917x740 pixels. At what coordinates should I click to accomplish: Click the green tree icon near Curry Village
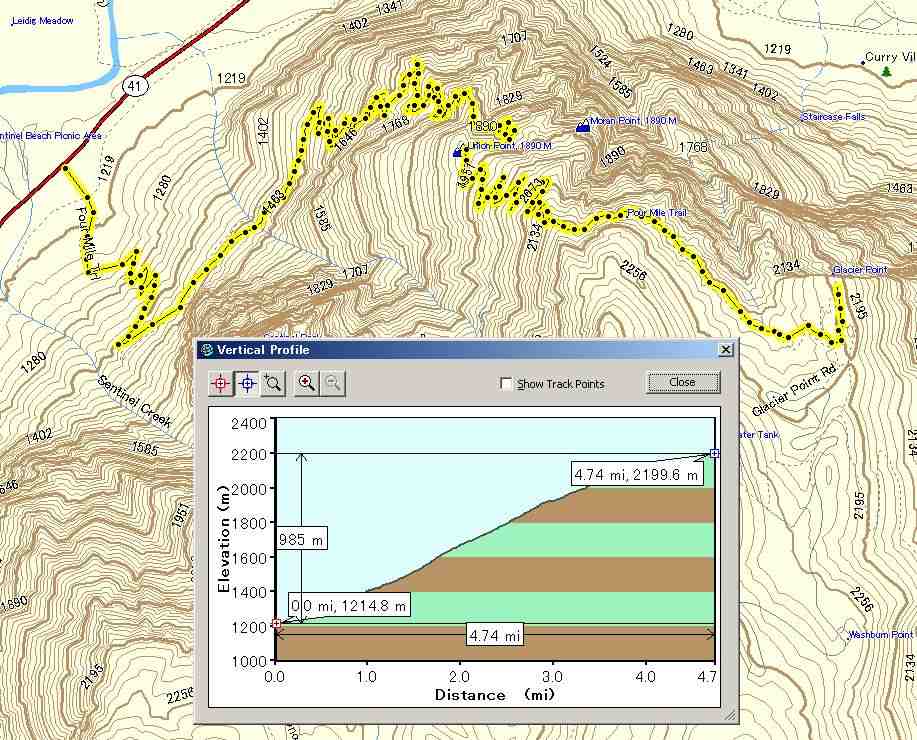(x=886, y=71)
